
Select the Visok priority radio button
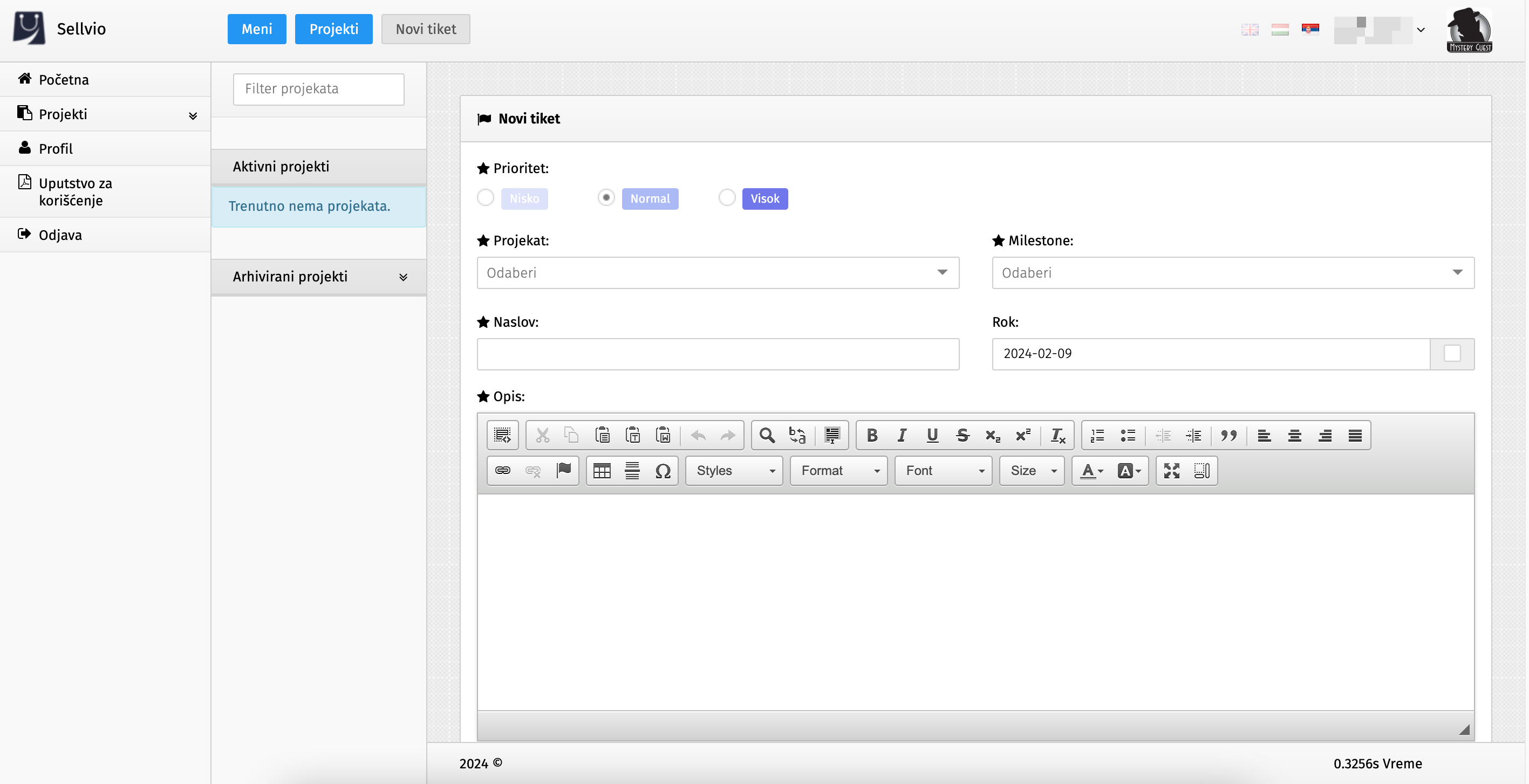(727, 197)
